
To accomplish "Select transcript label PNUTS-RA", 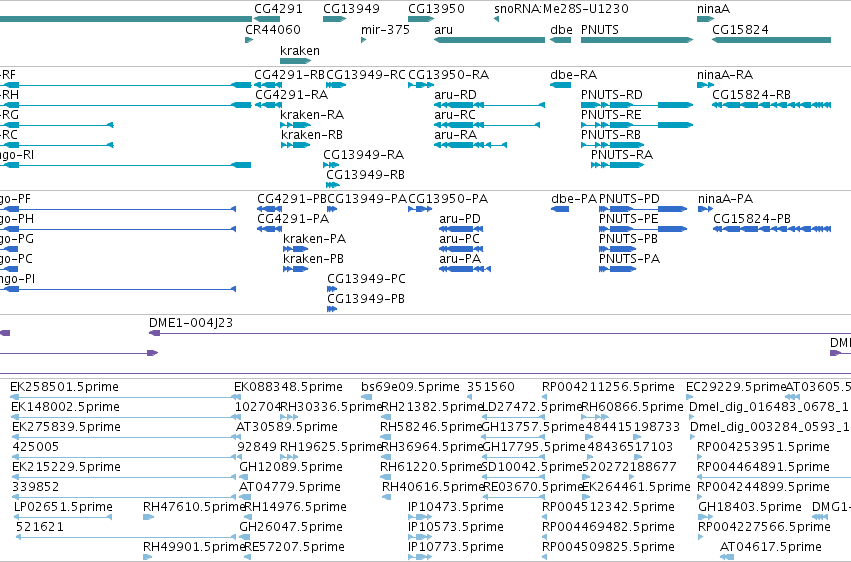I will click(x=621, y=155).
